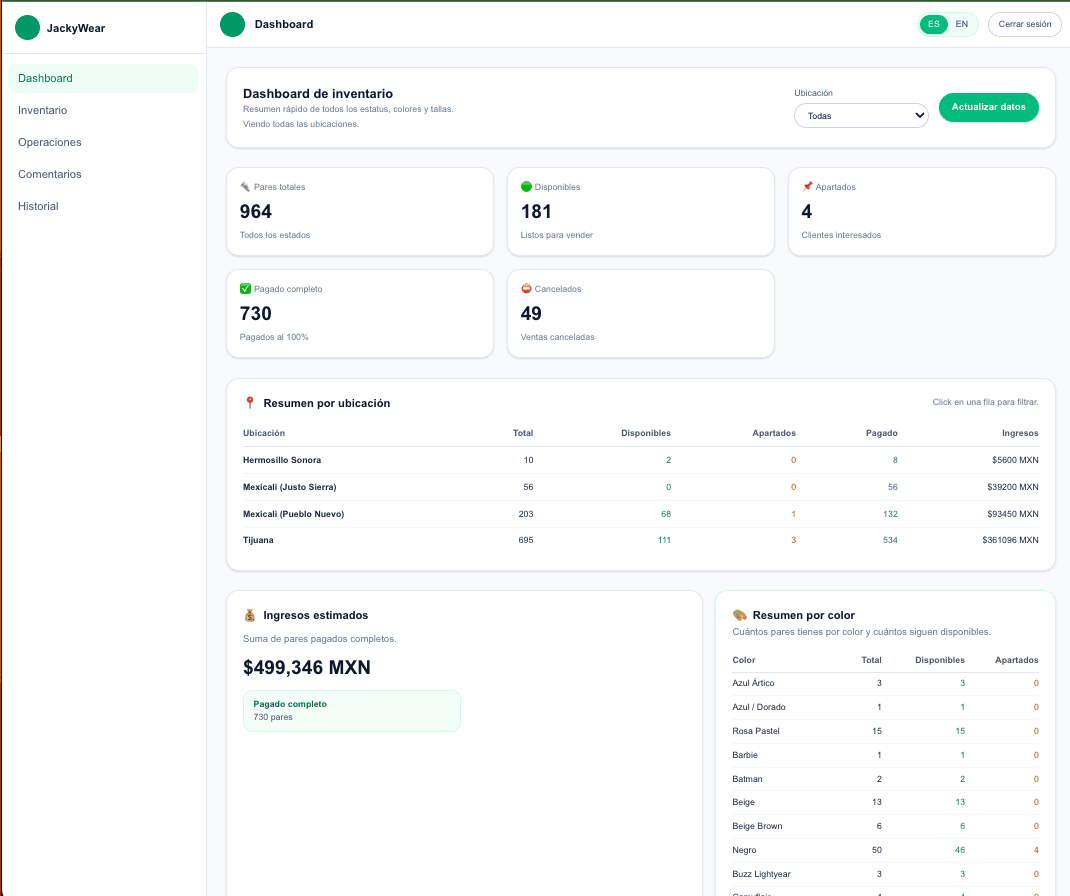Click the JackyWear logo circle in the sidebar

tap(27, 27)
